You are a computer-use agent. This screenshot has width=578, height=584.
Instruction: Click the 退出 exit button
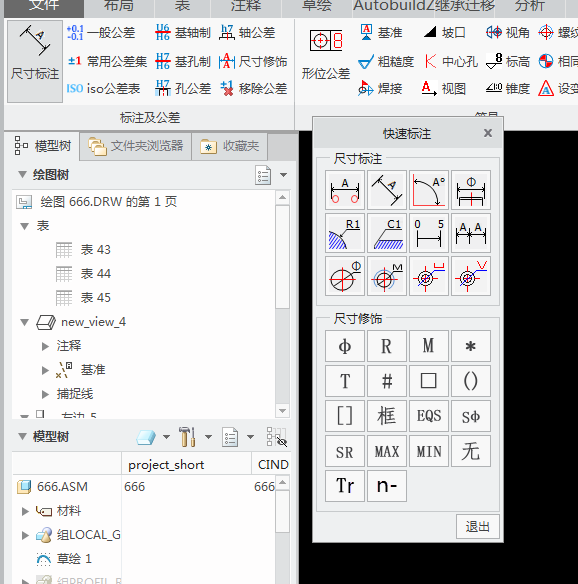click(x=477, y=527)
